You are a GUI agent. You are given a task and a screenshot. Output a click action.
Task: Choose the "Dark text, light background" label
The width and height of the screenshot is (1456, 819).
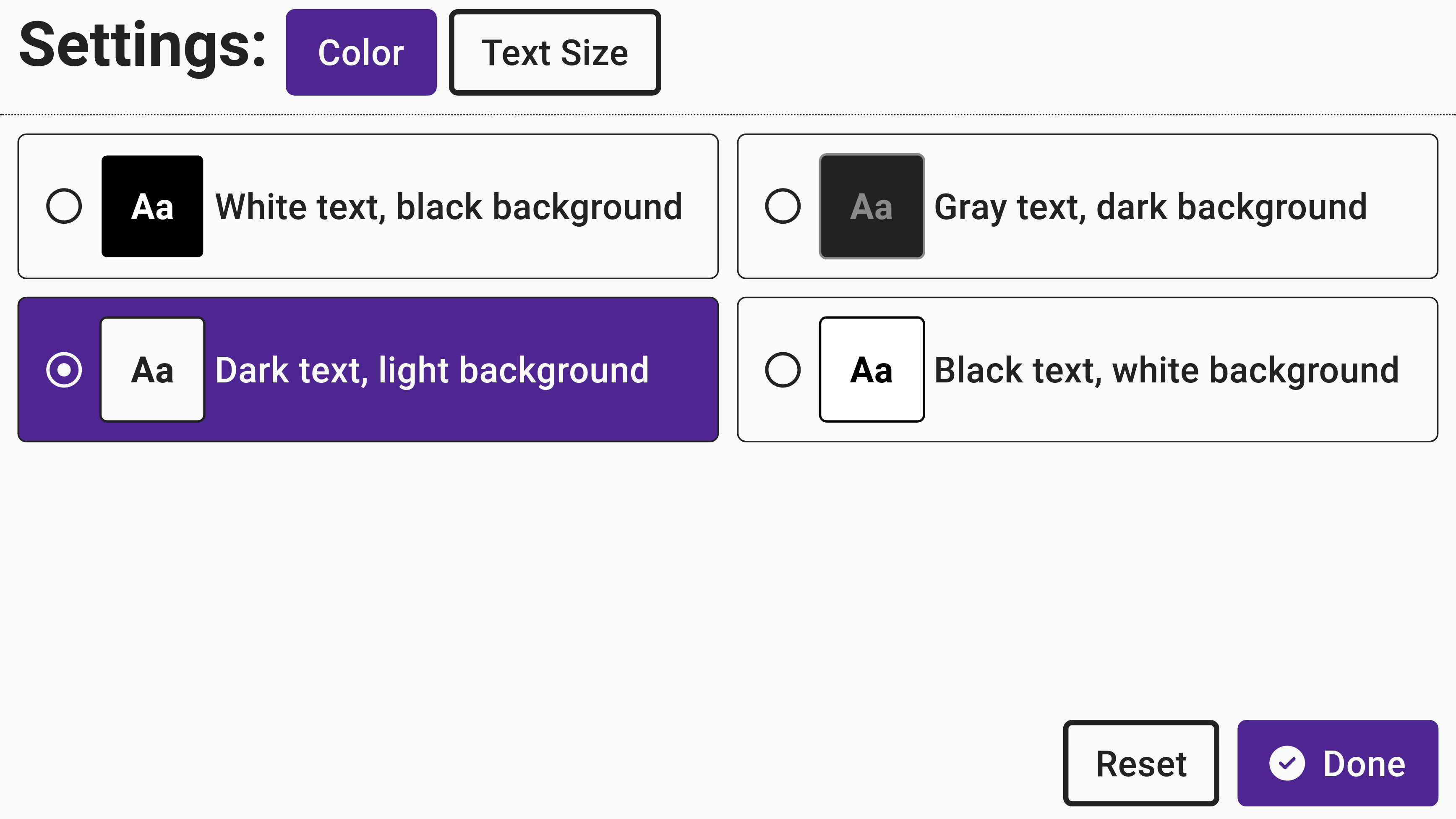click(432, 370)
